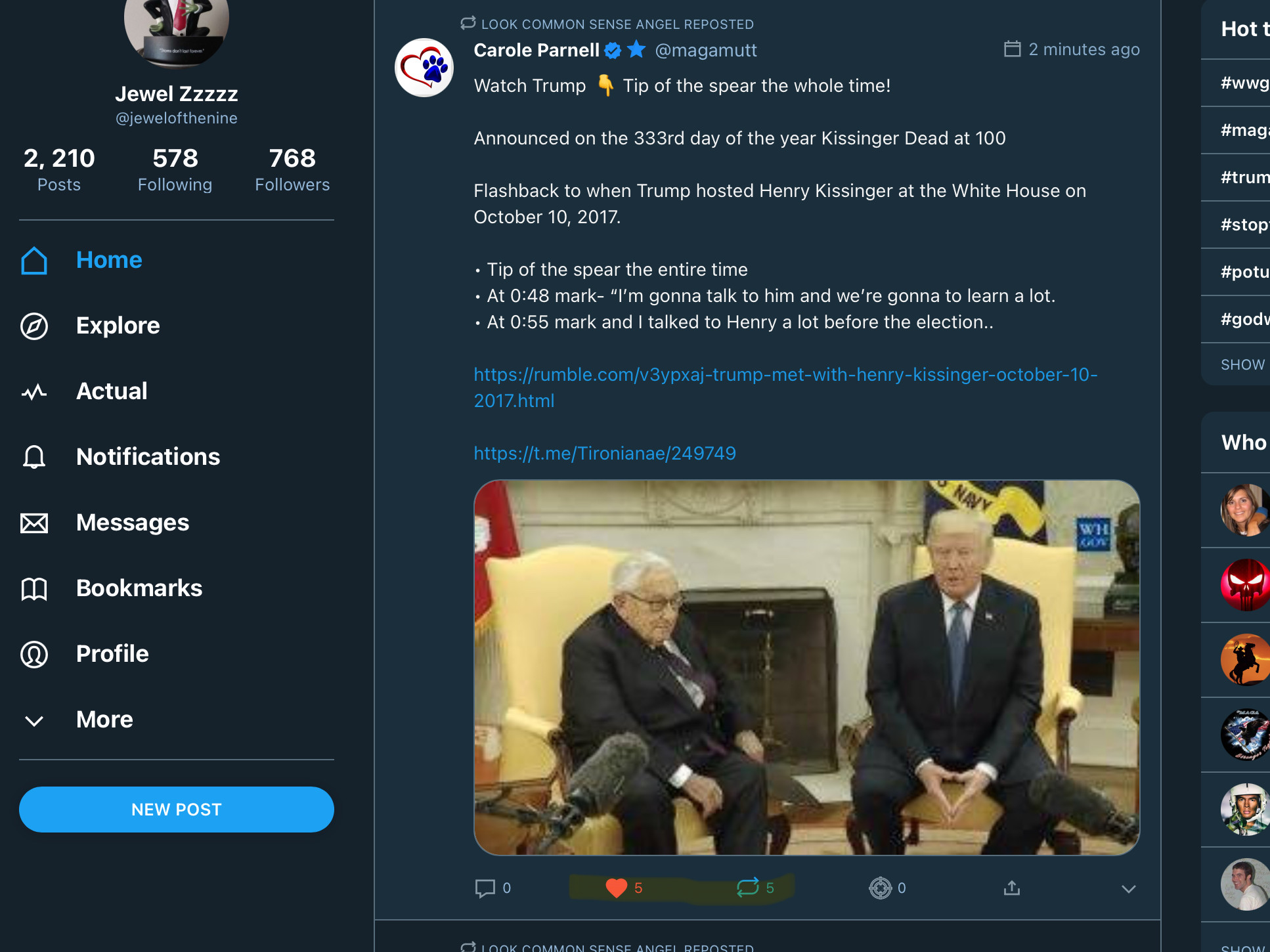Screen dimensions: 1270x952
Task: Click the reply comment bubble icon
Action: click(x=485, y=888)
